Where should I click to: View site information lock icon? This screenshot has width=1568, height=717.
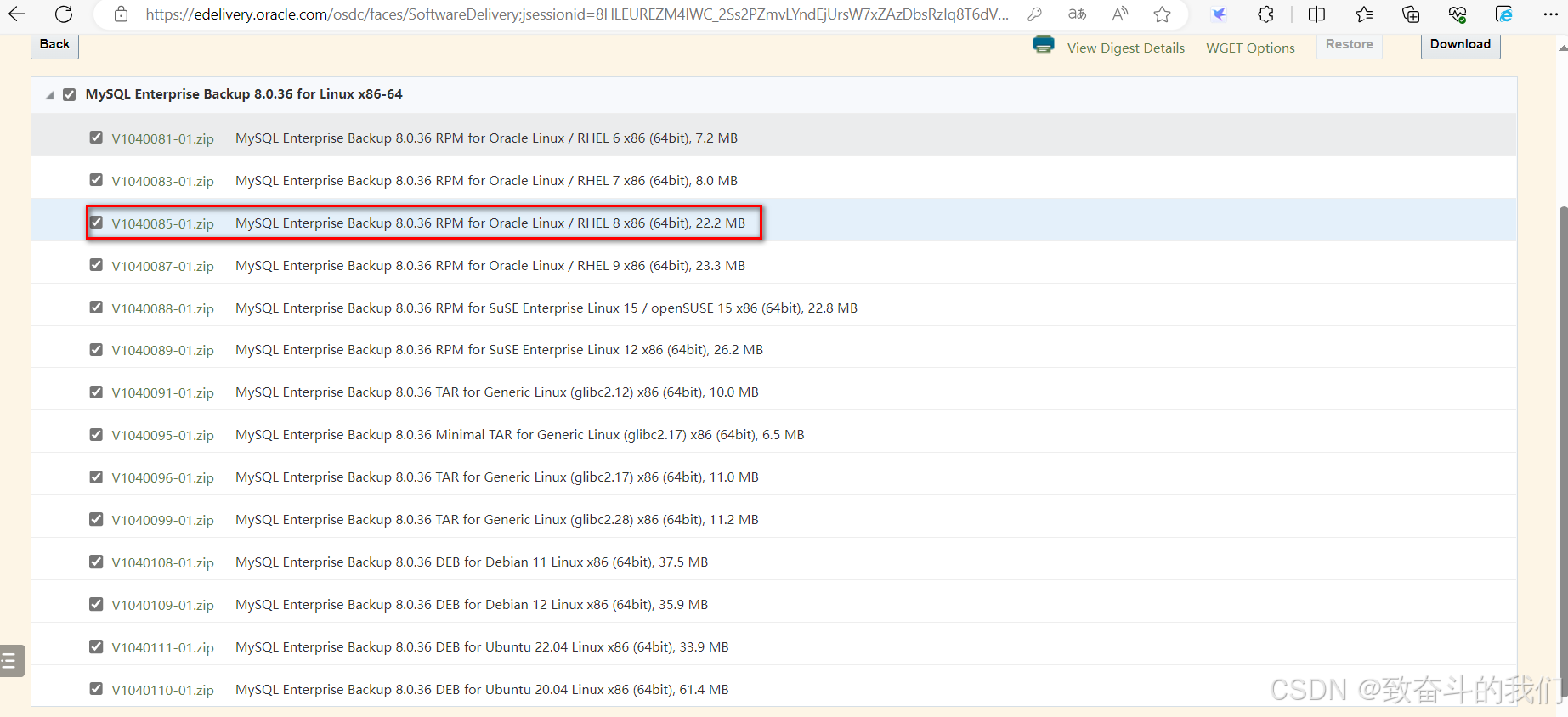click(x=122, y=14)
